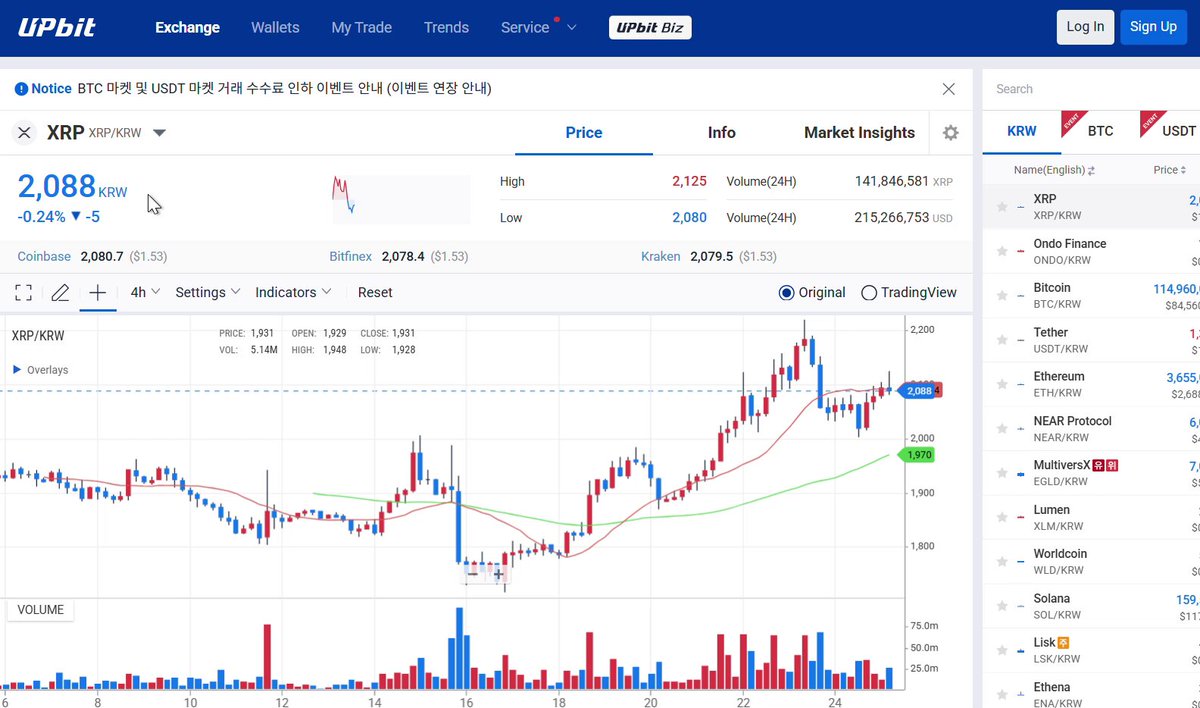The width and height of the screenshot is (1200, 708).
Task: Open My Trade section
Action: (362, 27)
